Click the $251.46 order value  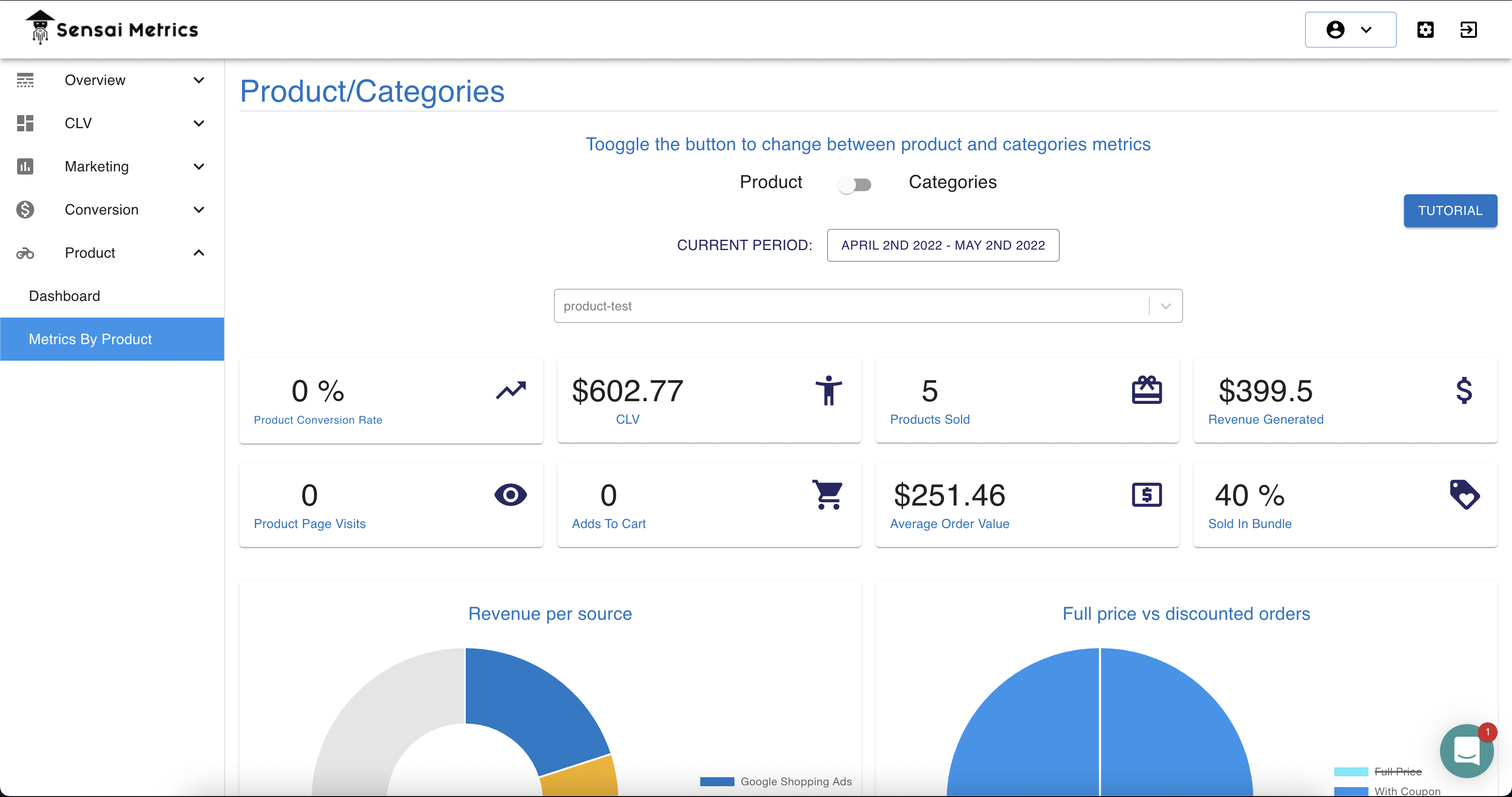pyautogui.click(x=949, y=496)
